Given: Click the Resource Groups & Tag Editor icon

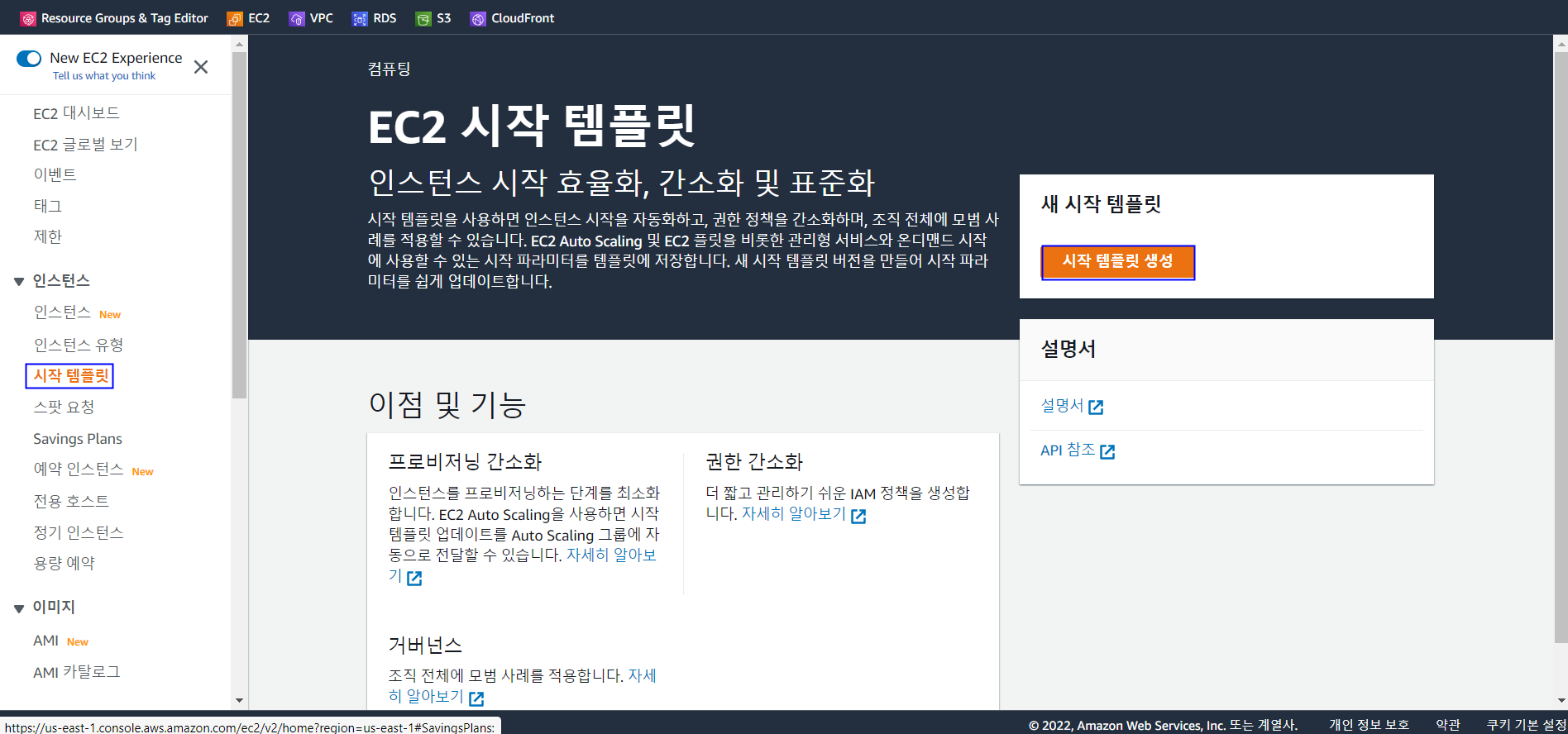Looking at the screenshot, I should [28, 18].
